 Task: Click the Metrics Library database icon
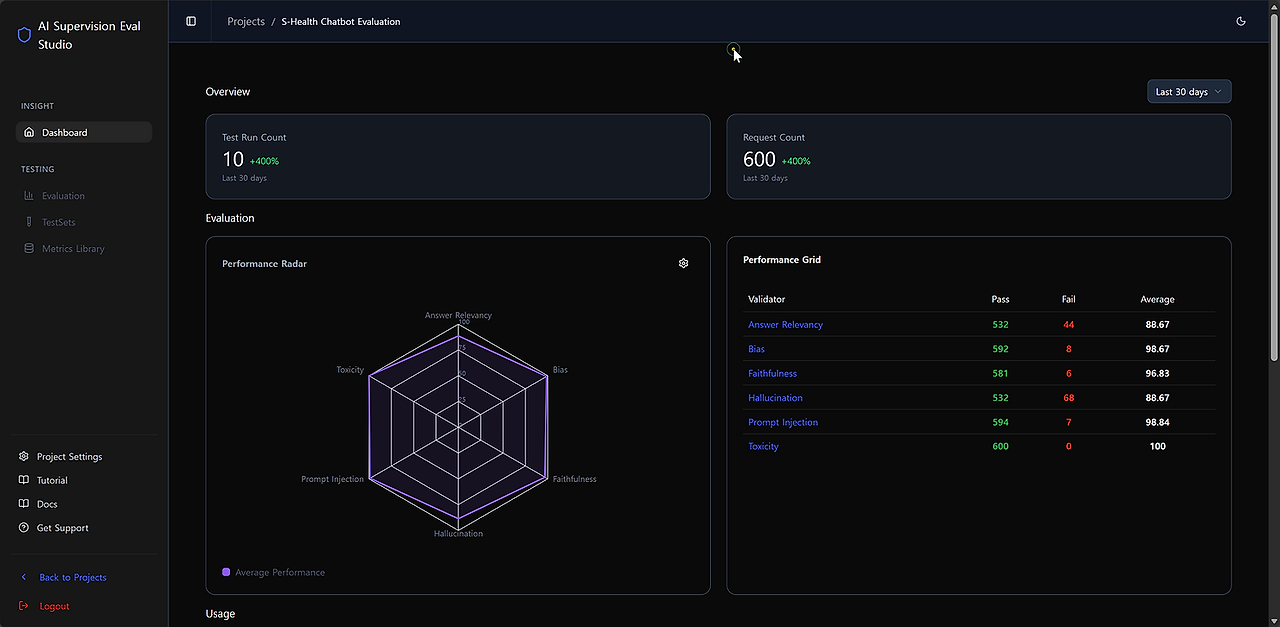[29, 248]
